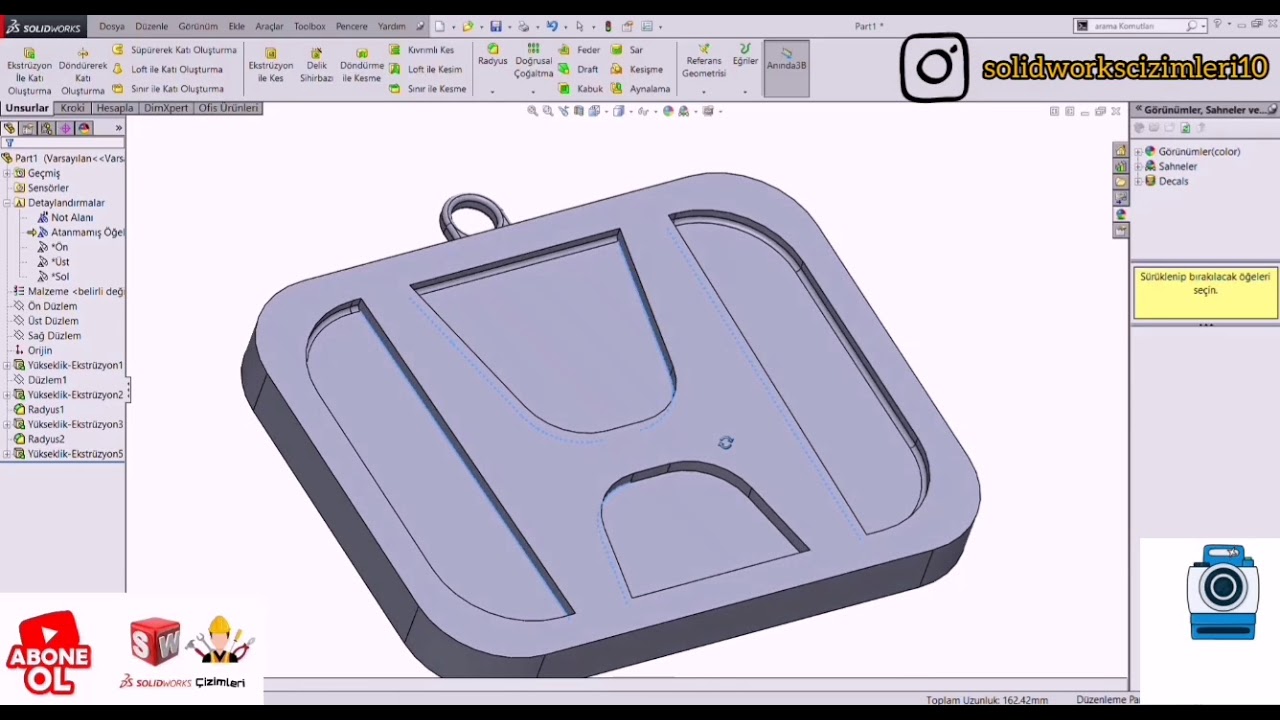Choose the Kabuk shell tool
Image resolution: width=1280 pixels, height=720 pixels.
click(x=580, y=89)
